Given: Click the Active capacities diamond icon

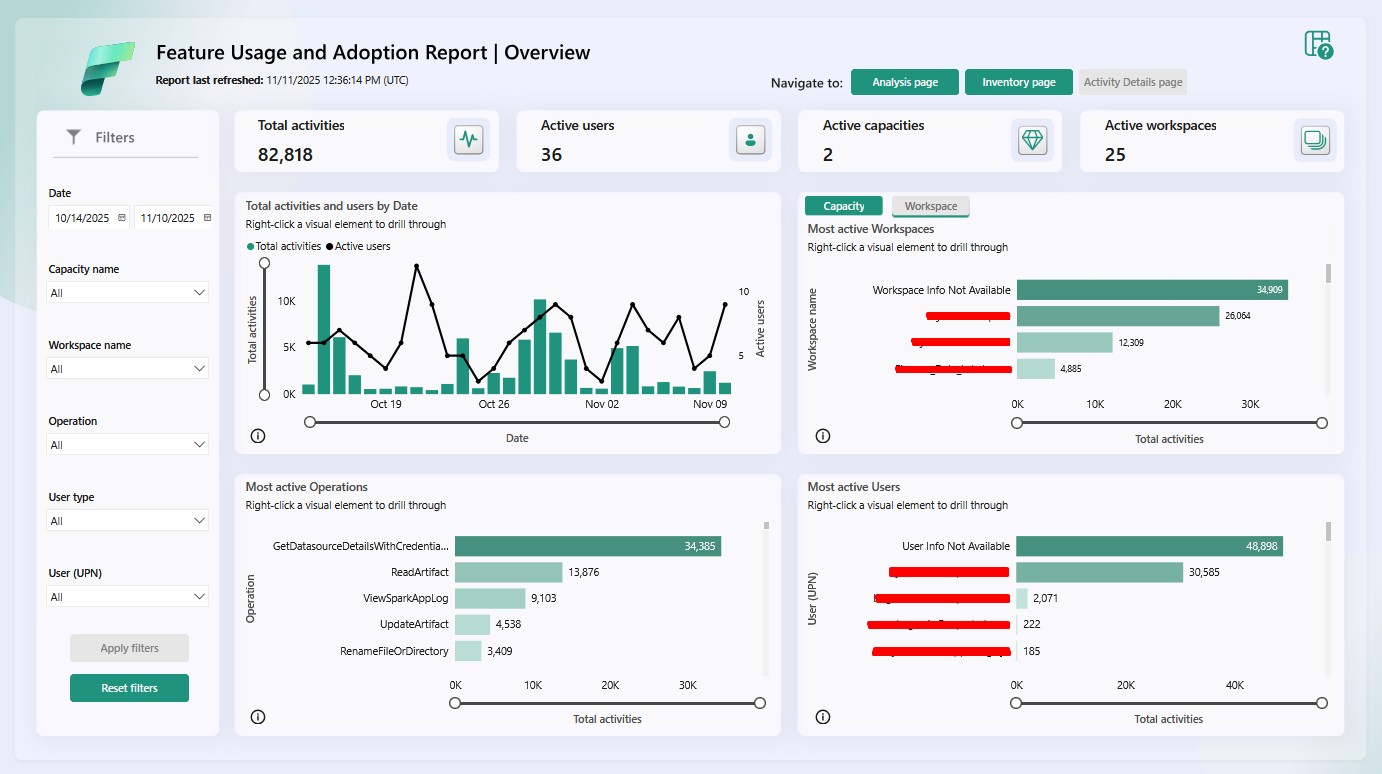Looking at the screenshot, I should point(1032,140).
